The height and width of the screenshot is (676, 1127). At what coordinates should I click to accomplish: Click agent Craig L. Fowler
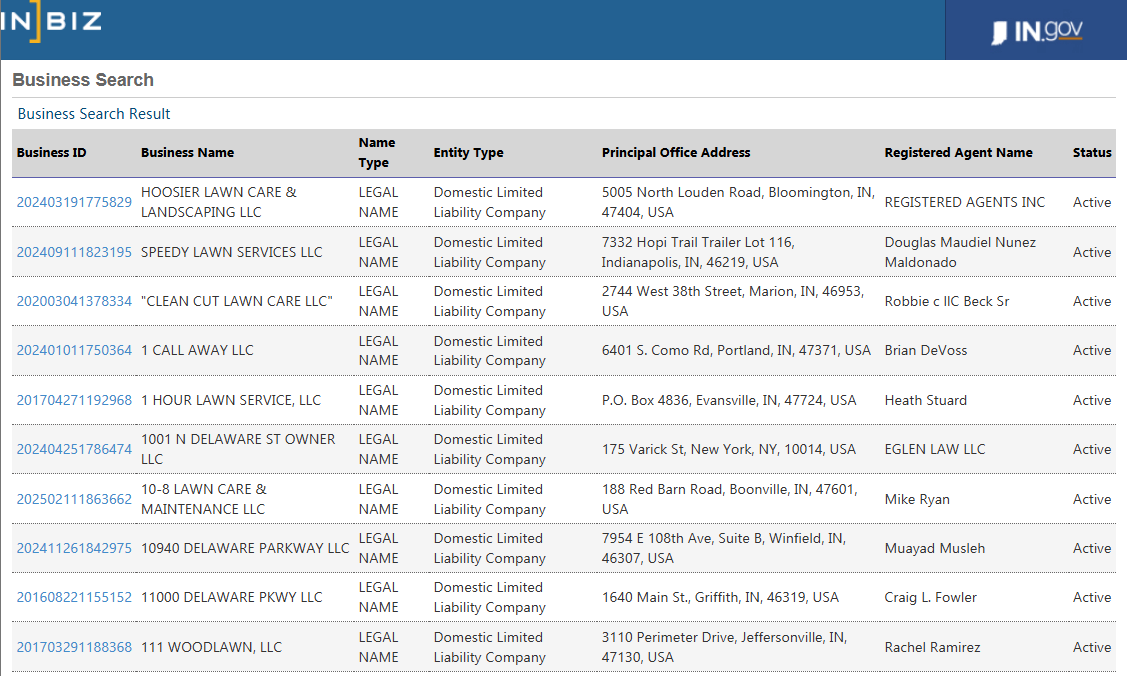(931, 597)
